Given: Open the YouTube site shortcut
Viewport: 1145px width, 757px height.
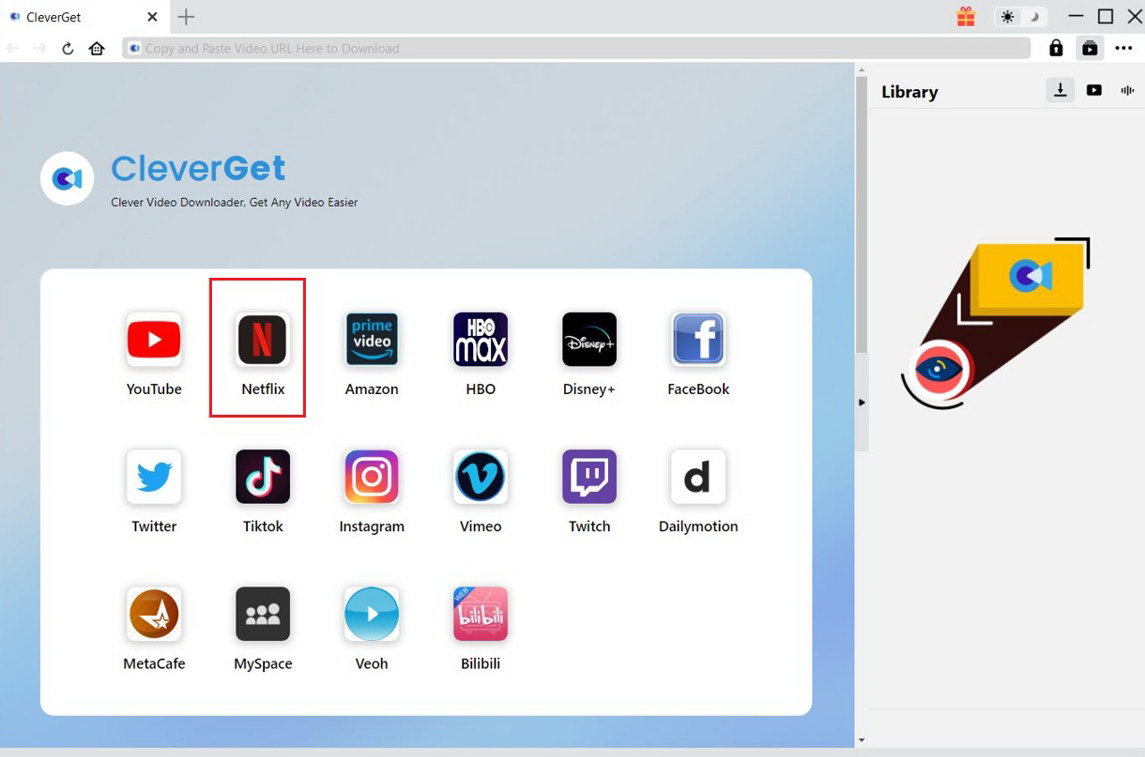Looking at the screenshot, I should pos(154,341).
